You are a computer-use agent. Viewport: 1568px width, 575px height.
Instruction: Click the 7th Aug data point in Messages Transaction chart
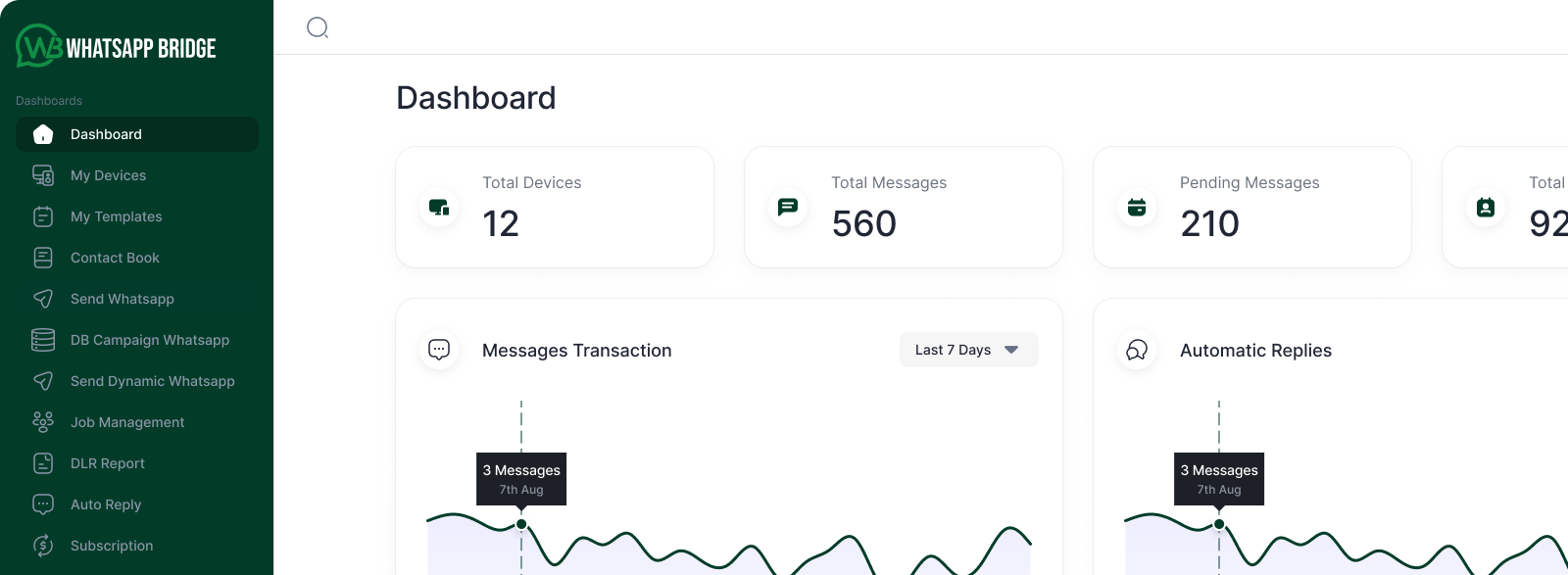click(x=521, y=524)
